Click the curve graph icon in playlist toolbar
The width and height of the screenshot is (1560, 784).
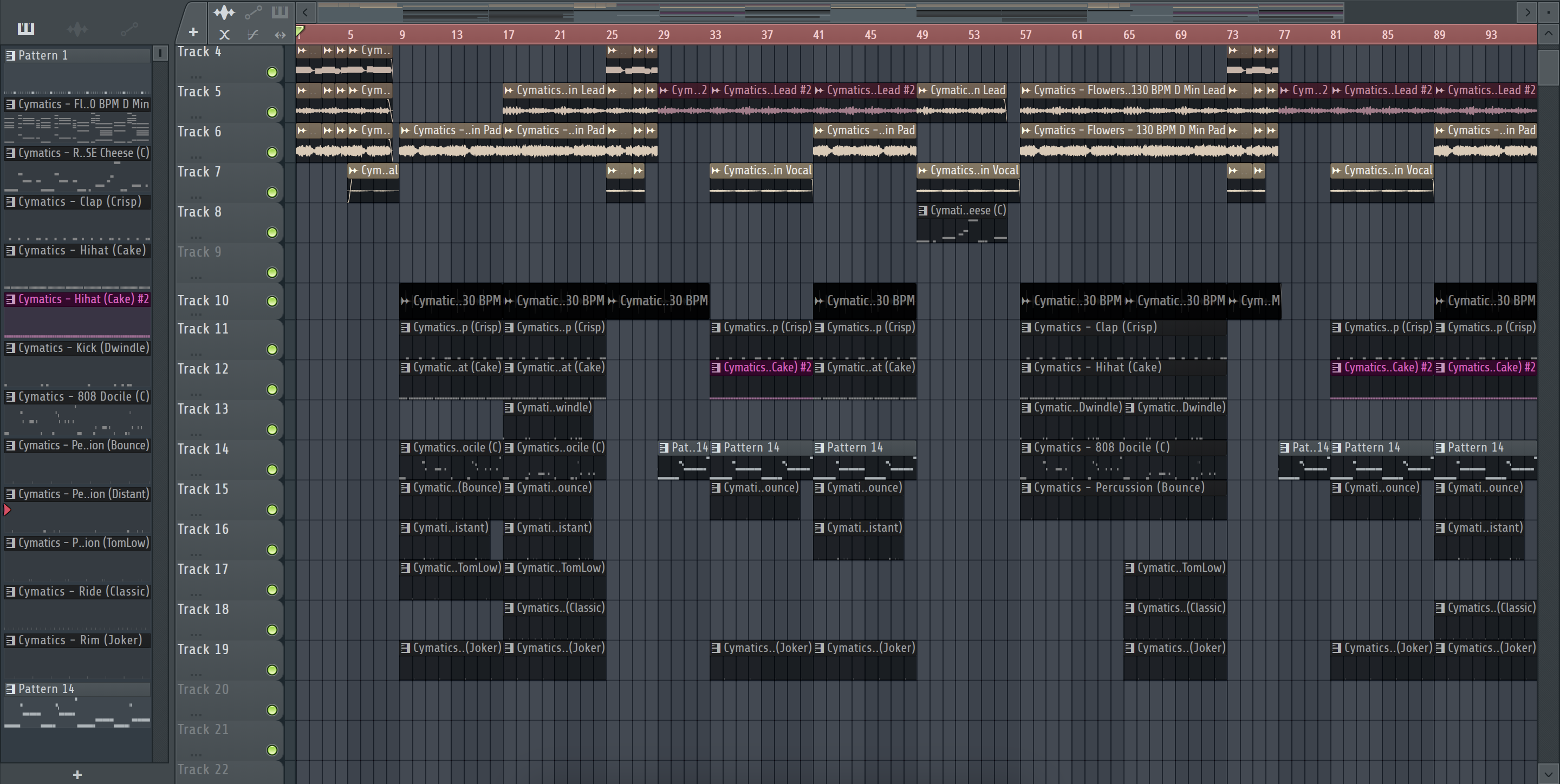pyautogui.click(x=253, y=35)
